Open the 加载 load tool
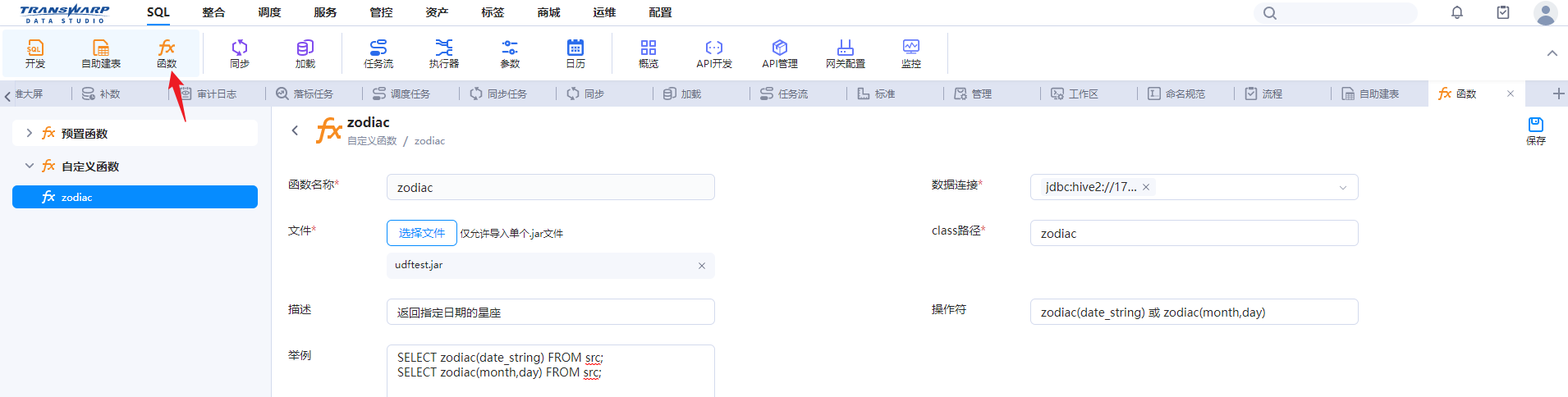This screenshot has height=397, width=1568. pos(305,54)
